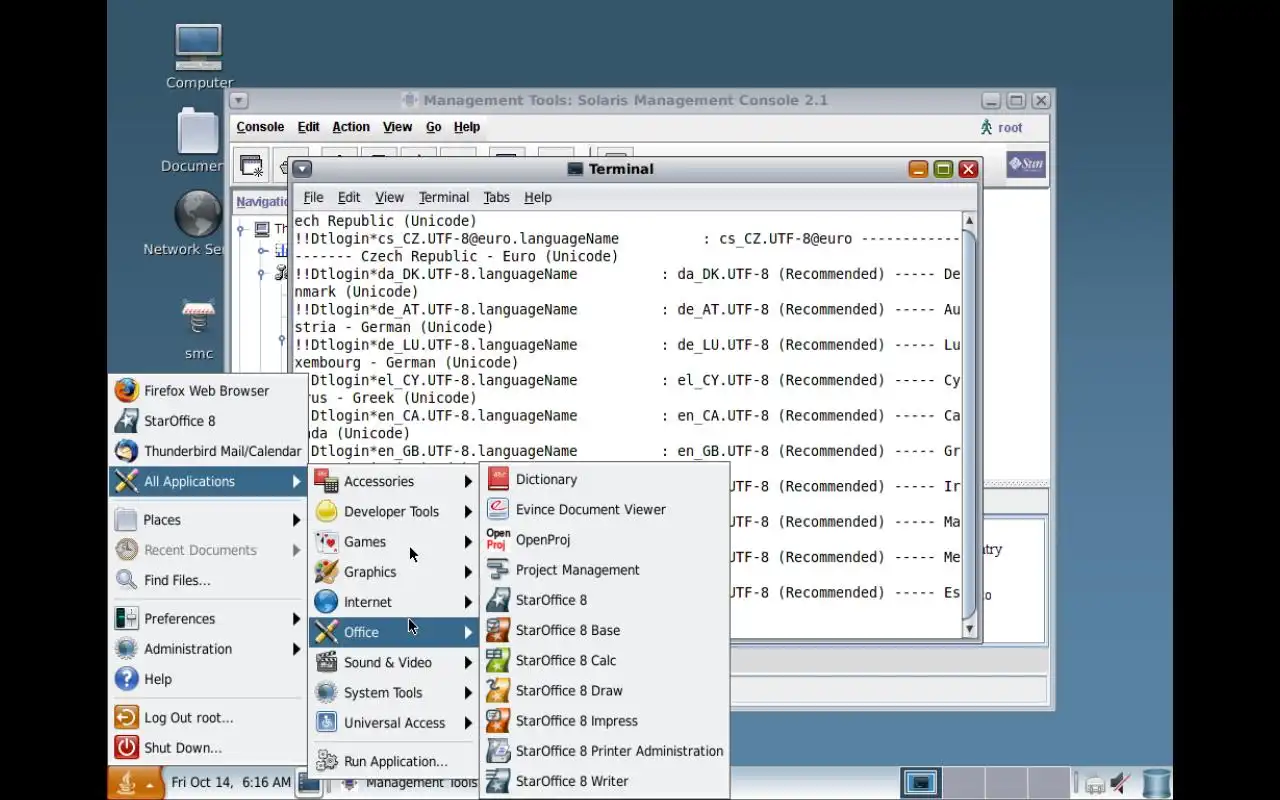1280x800 pixels.
Task: Open Thunderbird Mail/Calendar
Action: coord(207,451)
